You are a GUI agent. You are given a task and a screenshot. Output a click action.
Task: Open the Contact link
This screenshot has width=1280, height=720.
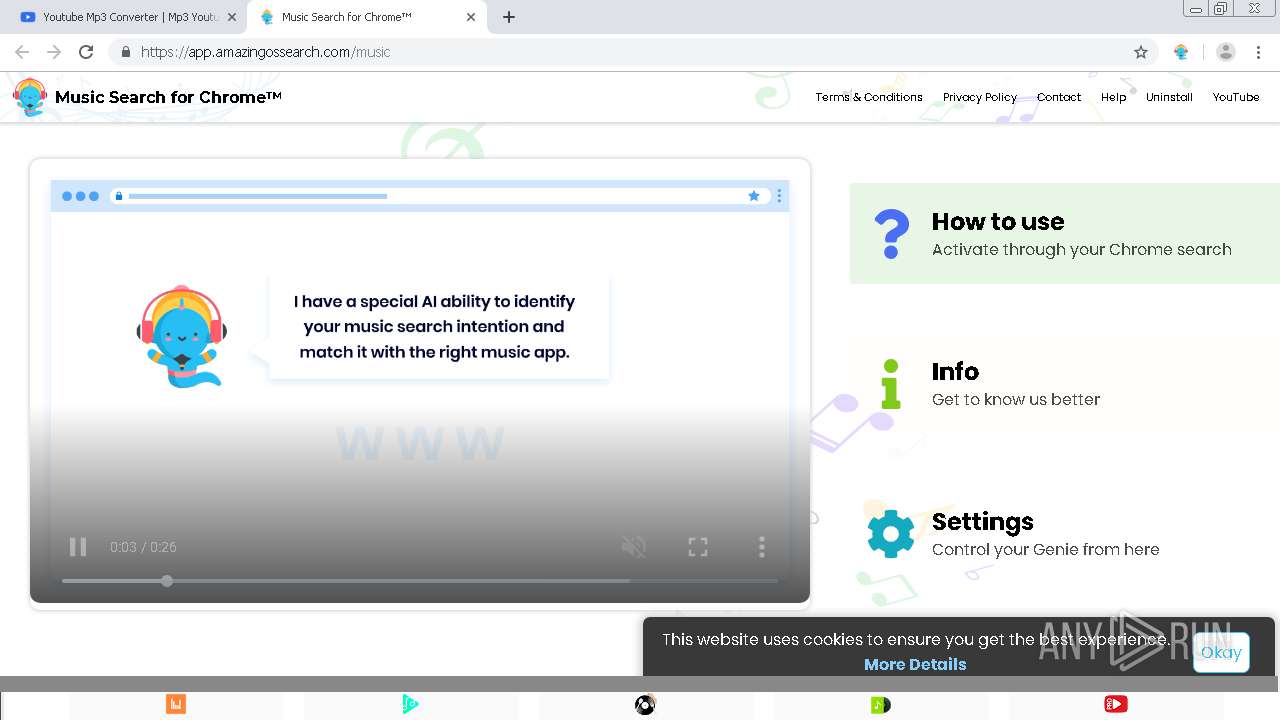tap(1059, 97)
